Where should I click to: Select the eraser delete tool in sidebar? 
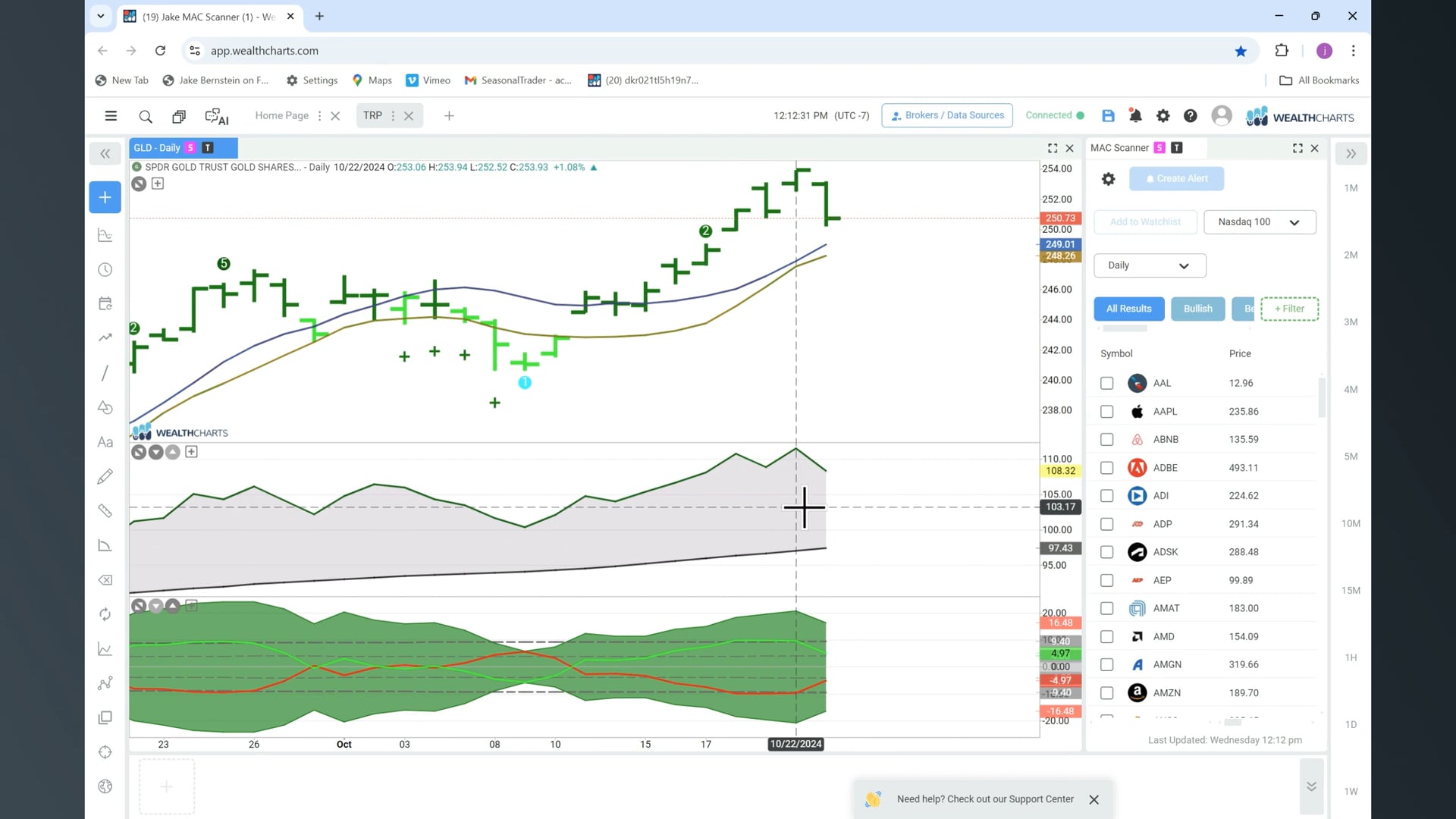105,580
